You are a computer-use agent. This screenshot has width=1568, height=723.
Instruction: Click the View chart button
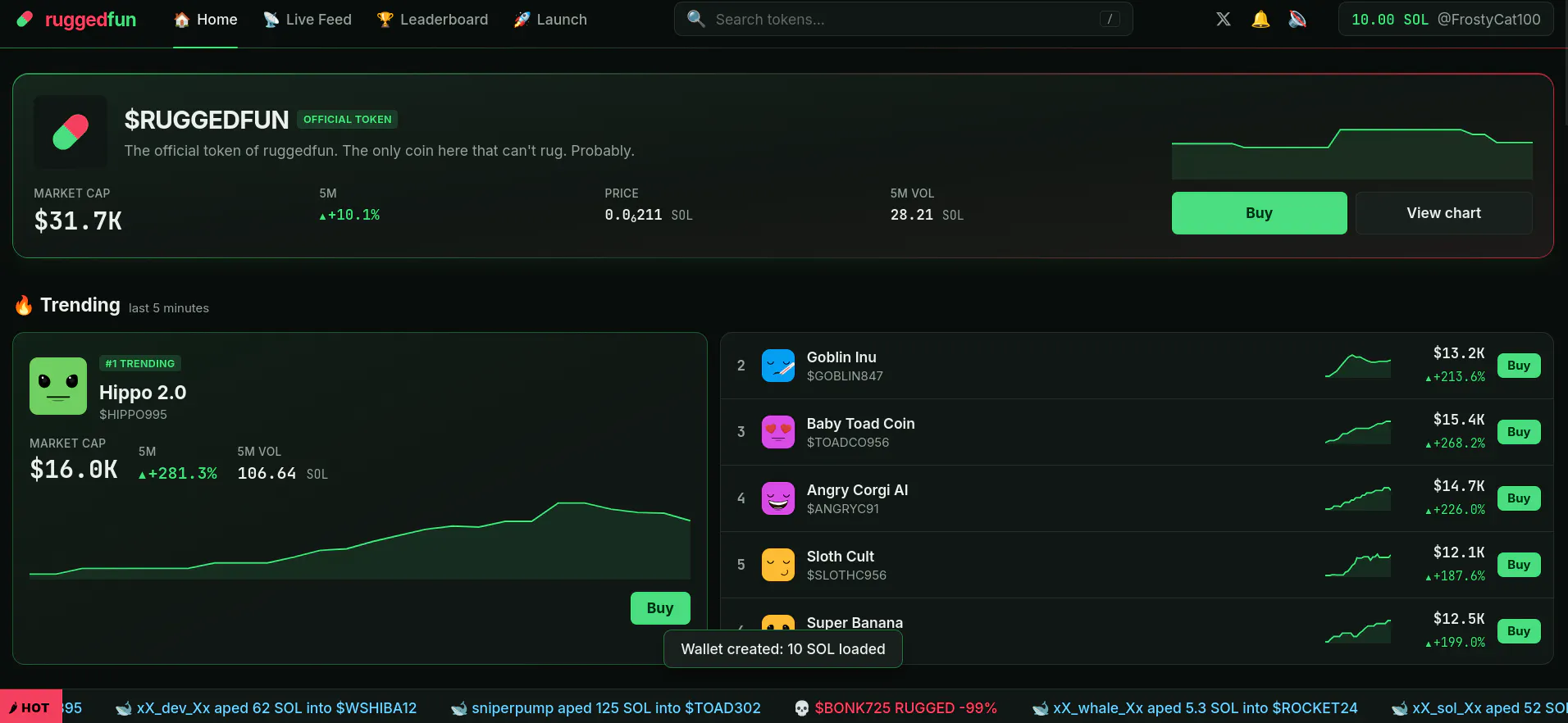click(1443, 213)
